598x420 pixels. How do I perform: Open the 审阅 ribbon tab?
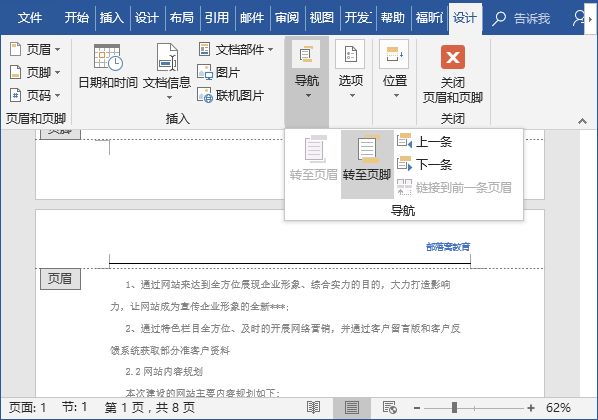[x=287, y=18]
